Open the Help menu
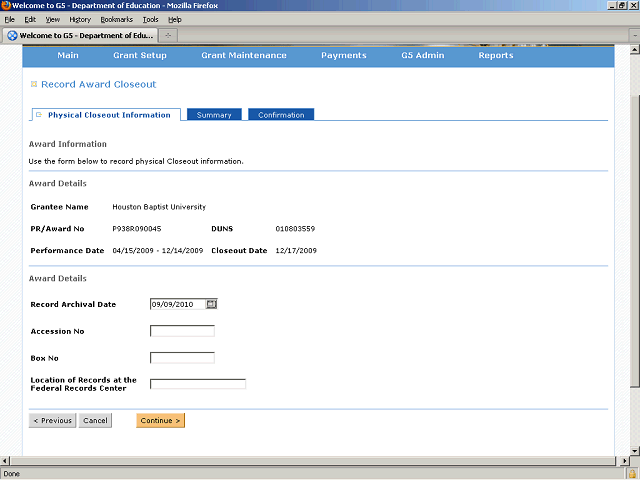 [175, 20]
